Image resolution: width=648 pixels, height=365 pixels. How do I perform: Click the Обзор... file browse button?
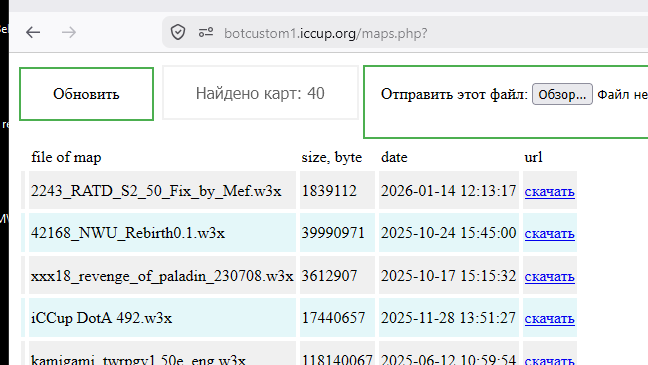tap(562, 94)
